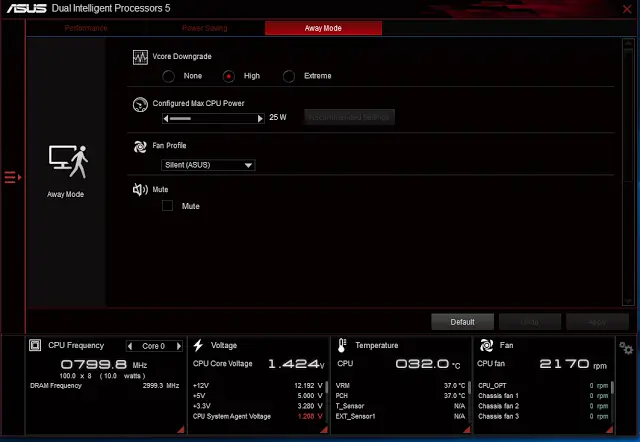The width and height of the screenshot is (640, 442).
Task: Click the +12V voltage row
Action: [x=258, y=386]
